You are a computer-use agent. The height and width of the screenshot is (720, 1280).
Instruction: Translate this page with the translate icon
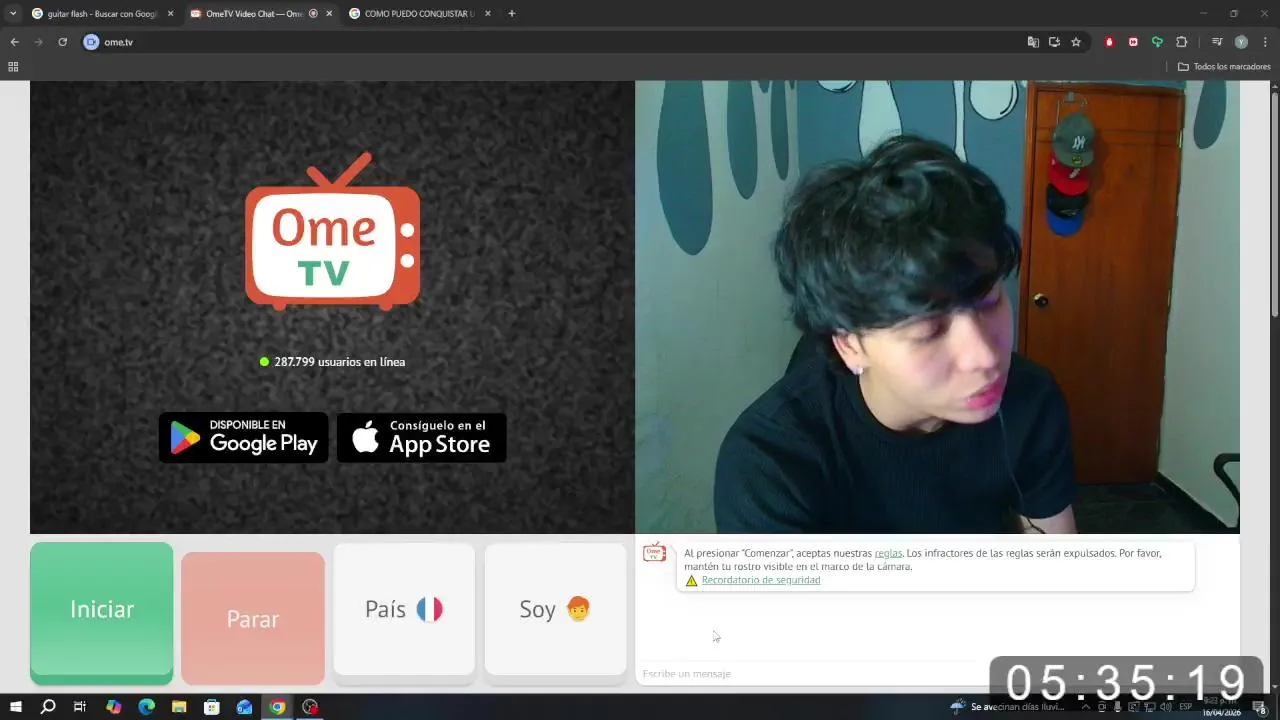(1033, 42)
